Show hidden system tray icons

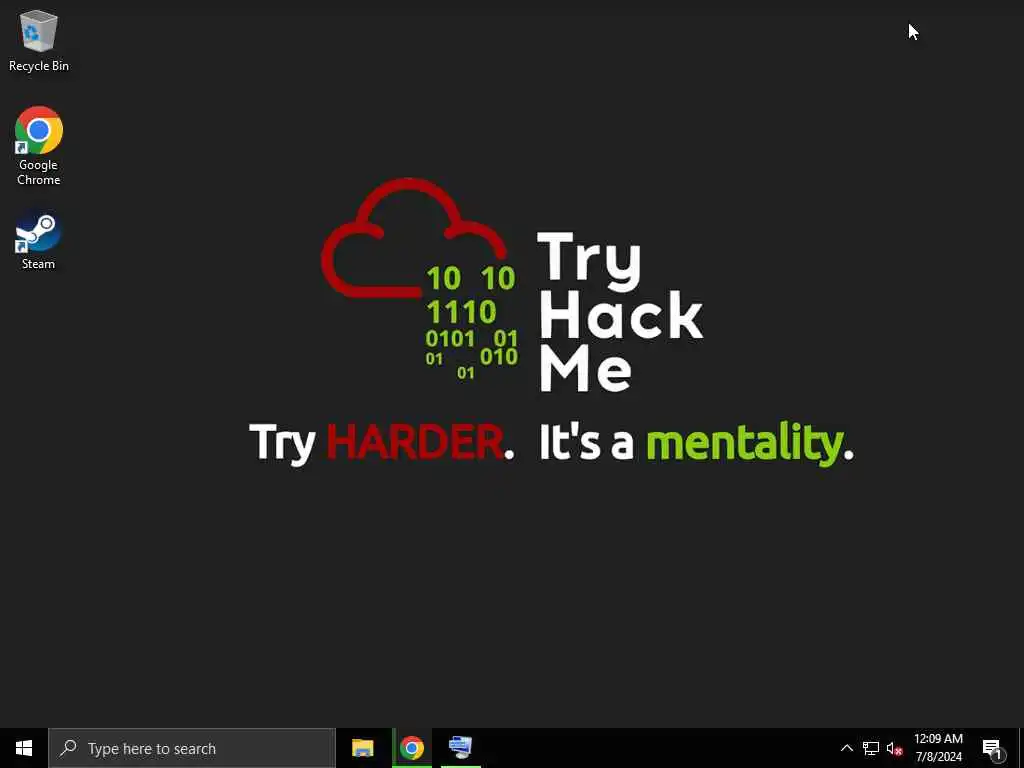coord(846,748)
